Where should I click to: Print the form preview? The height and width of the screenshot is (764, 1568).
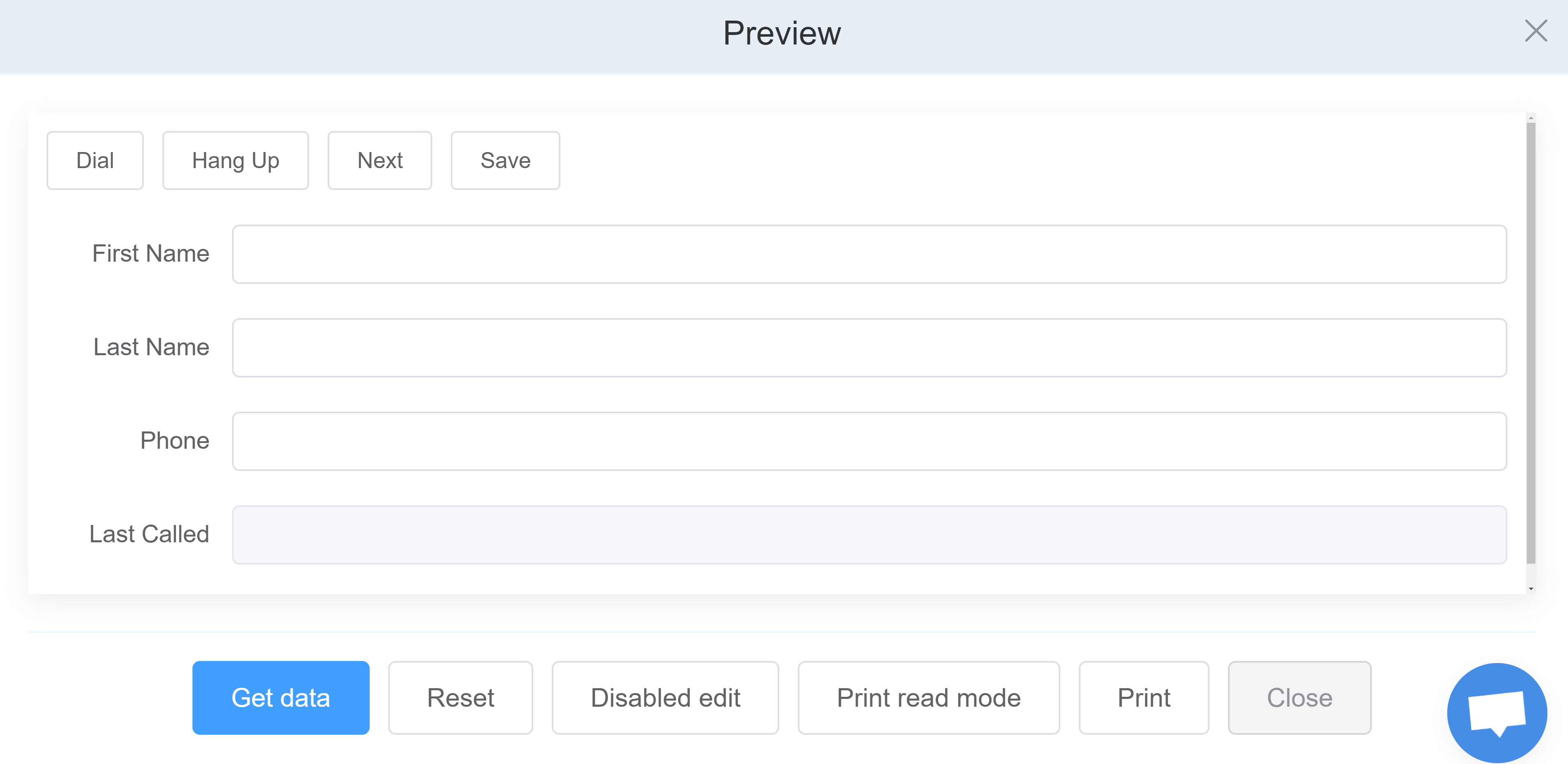(x=1144, y=698)
